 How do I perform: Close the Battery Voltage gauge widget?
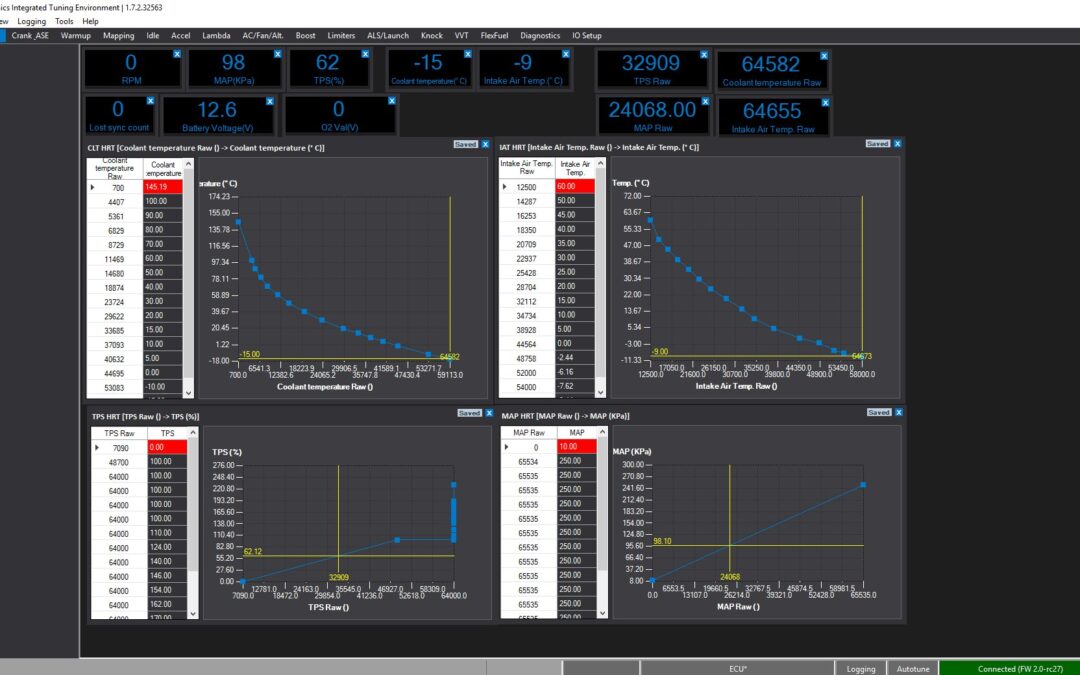pyautogui.click(x=270, y=101)
